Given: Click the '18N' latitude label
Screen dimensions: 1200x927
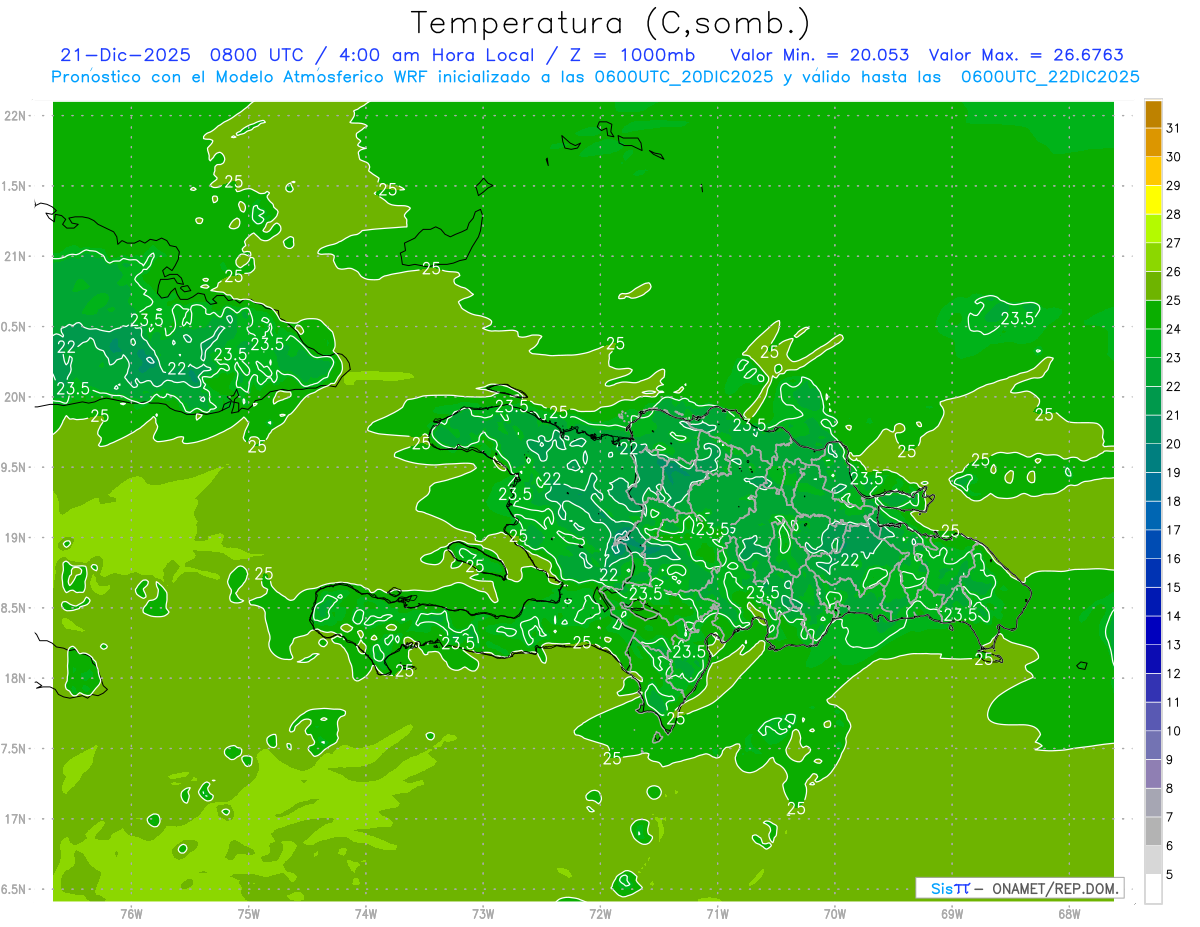Looking at the screenshot, I should coord(15,678).
